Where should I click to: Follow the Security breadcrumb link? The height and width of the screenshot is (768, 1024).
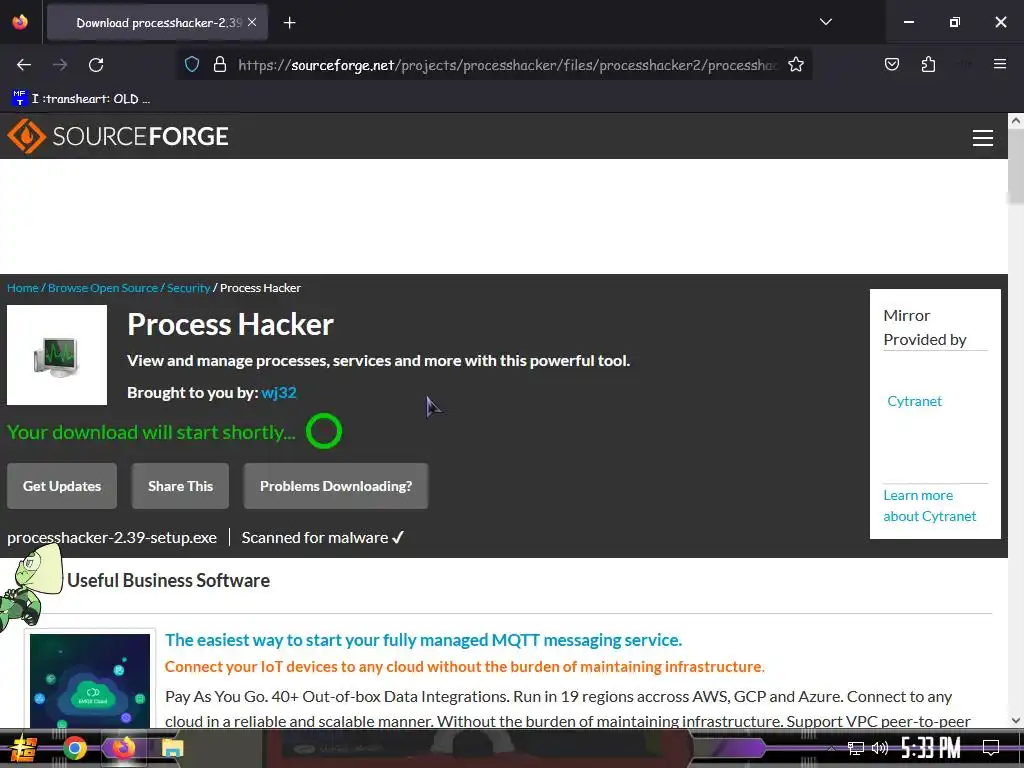click(188, 288)
